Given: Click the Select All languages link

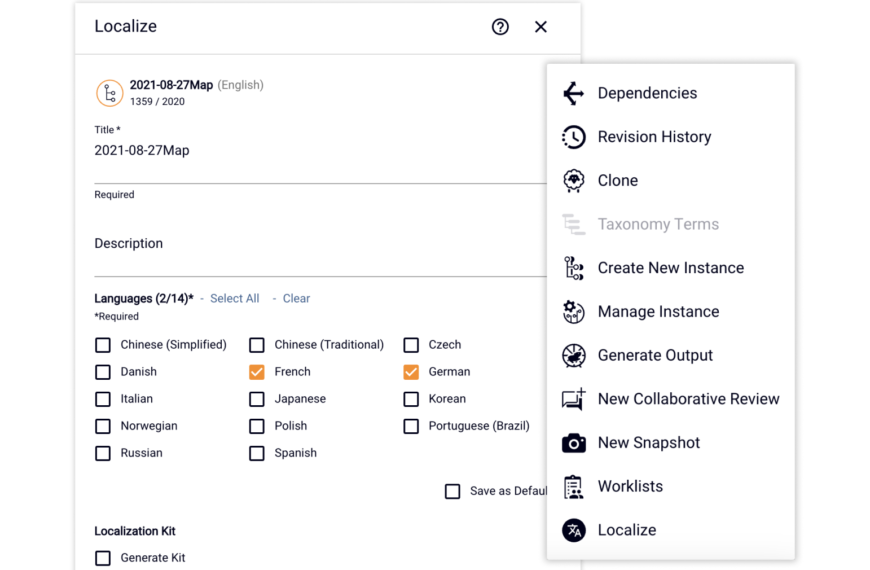Looking at the screenshot, I should 234,299.
